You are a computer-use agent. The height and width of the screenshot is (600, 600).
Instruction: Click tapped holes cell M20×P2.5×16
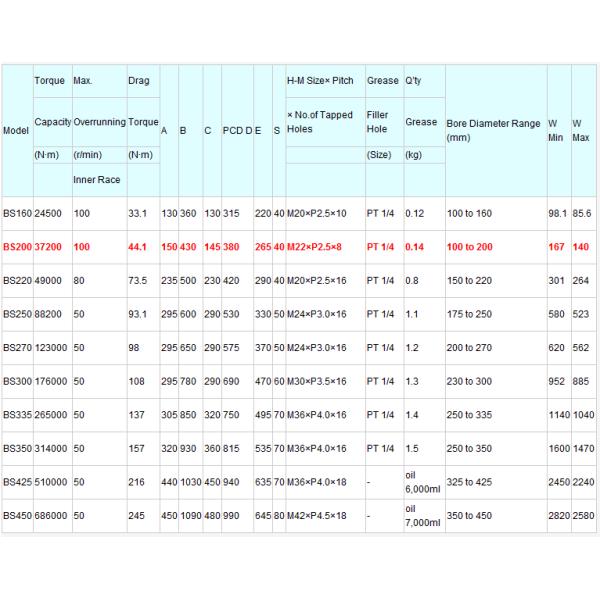326,280
